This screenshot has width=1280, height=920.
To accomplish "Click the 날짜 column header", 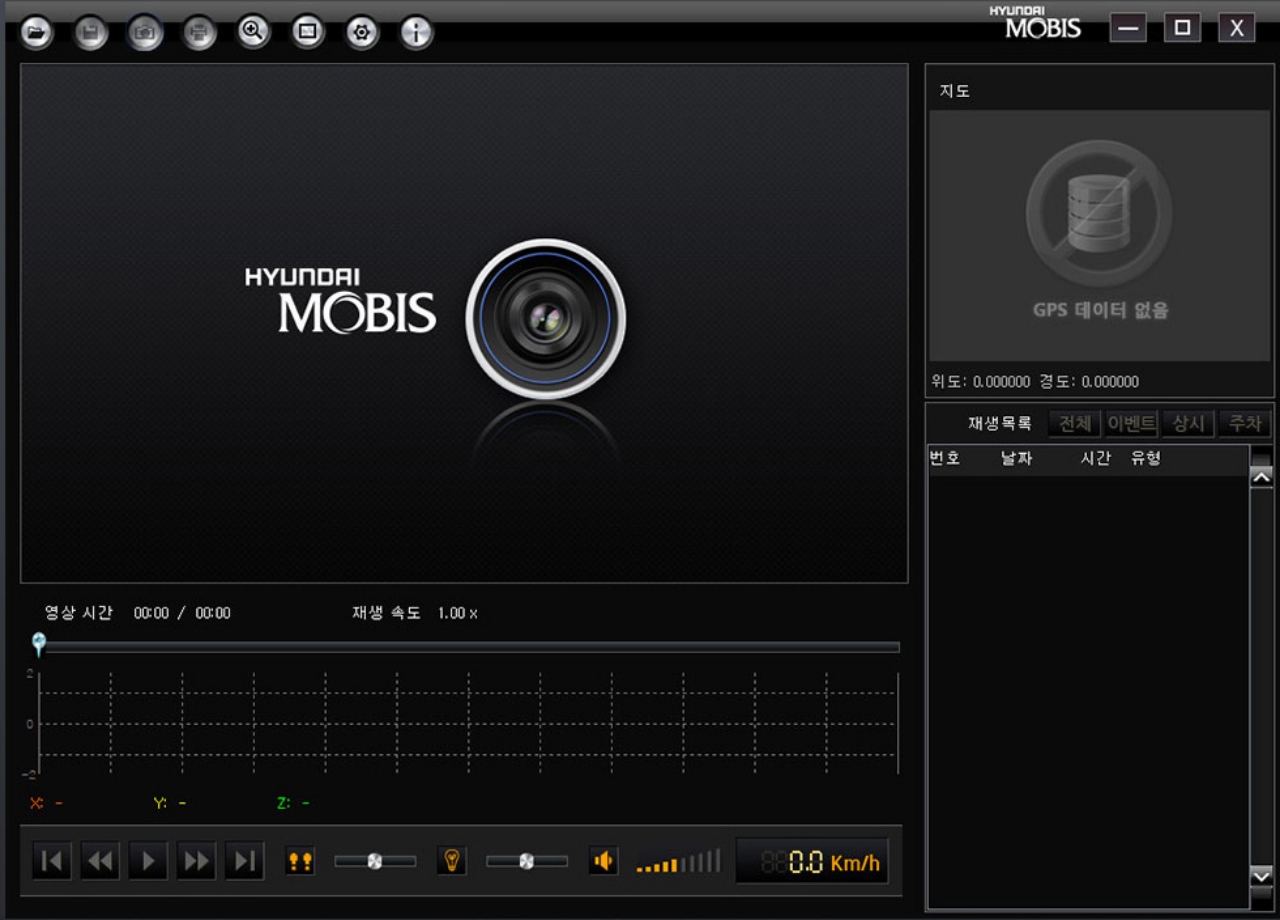I will pos(1017,458).
